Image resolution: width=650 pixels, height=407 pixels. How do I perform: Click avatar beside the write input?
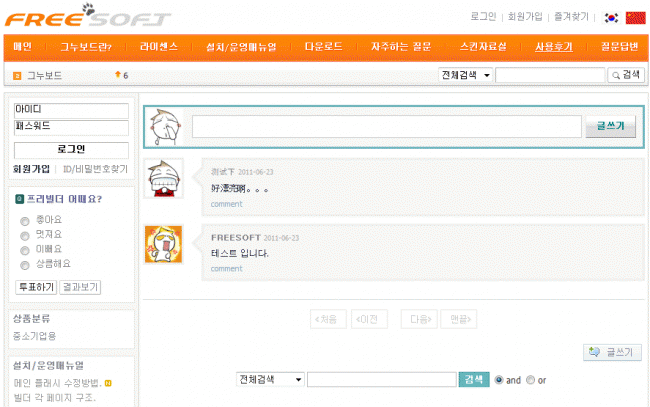point(165,127)
